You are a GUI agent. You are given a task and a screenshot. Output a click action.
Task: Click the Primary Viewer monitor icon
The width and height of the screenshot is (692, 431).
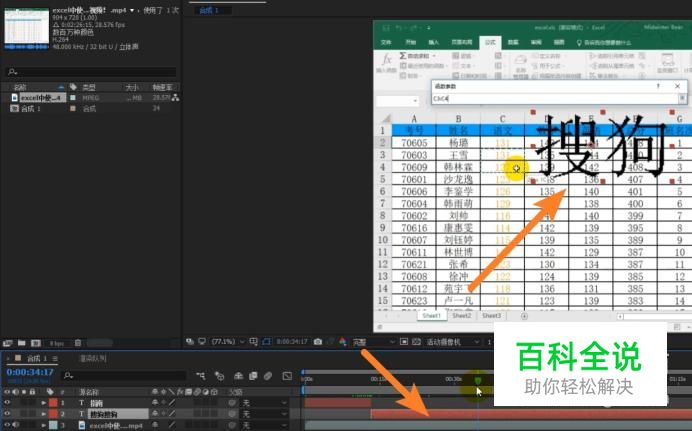202,341
